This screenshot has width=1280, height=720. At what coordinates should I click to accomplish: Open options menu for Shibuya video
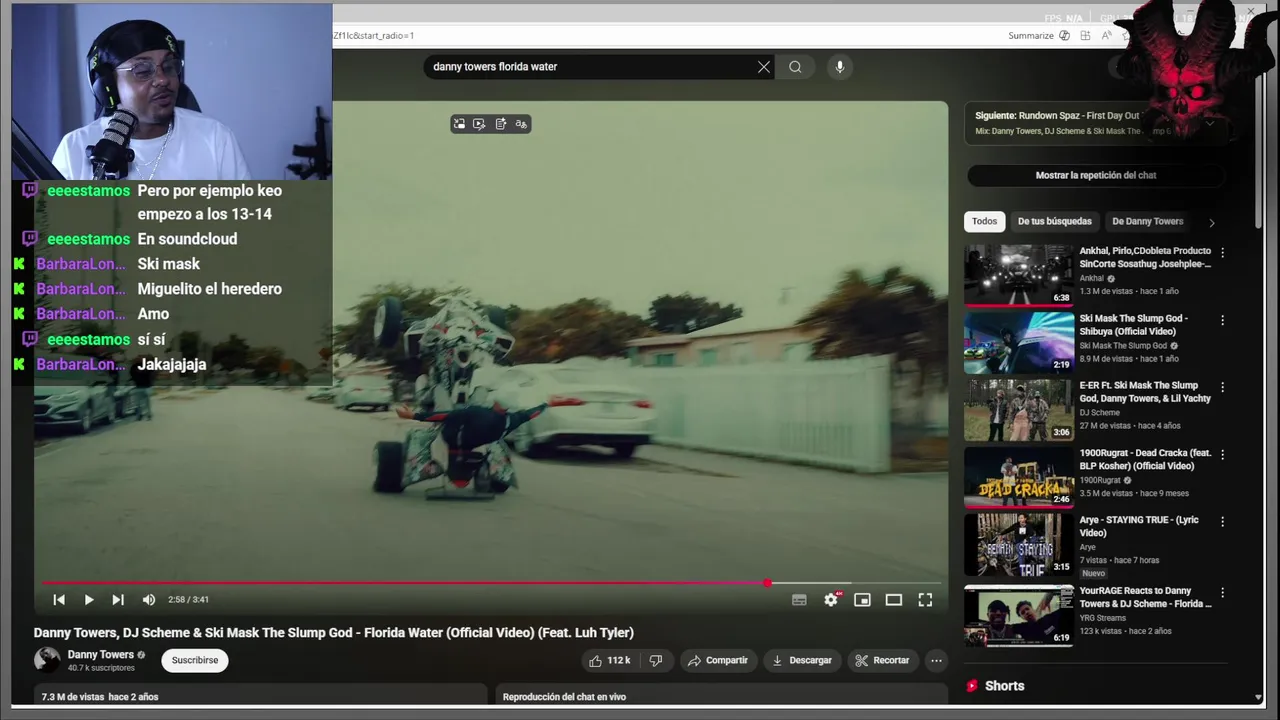coord(1222,320)
